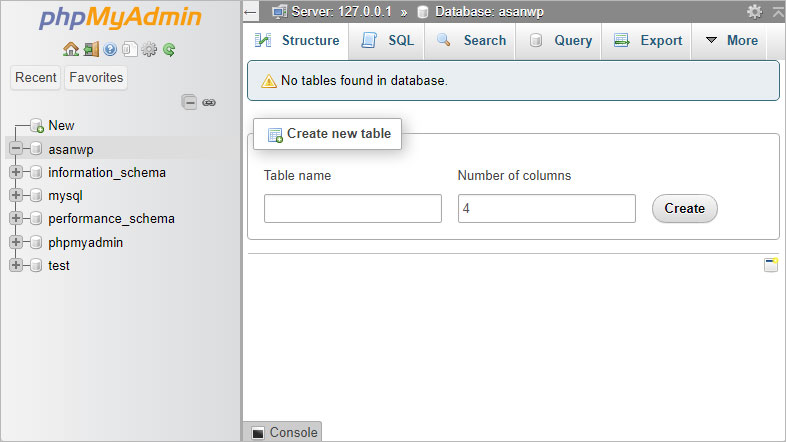Screen dimensions: 786x442
Task: Open page-related settings gear icon
Action: pos(754,12)
